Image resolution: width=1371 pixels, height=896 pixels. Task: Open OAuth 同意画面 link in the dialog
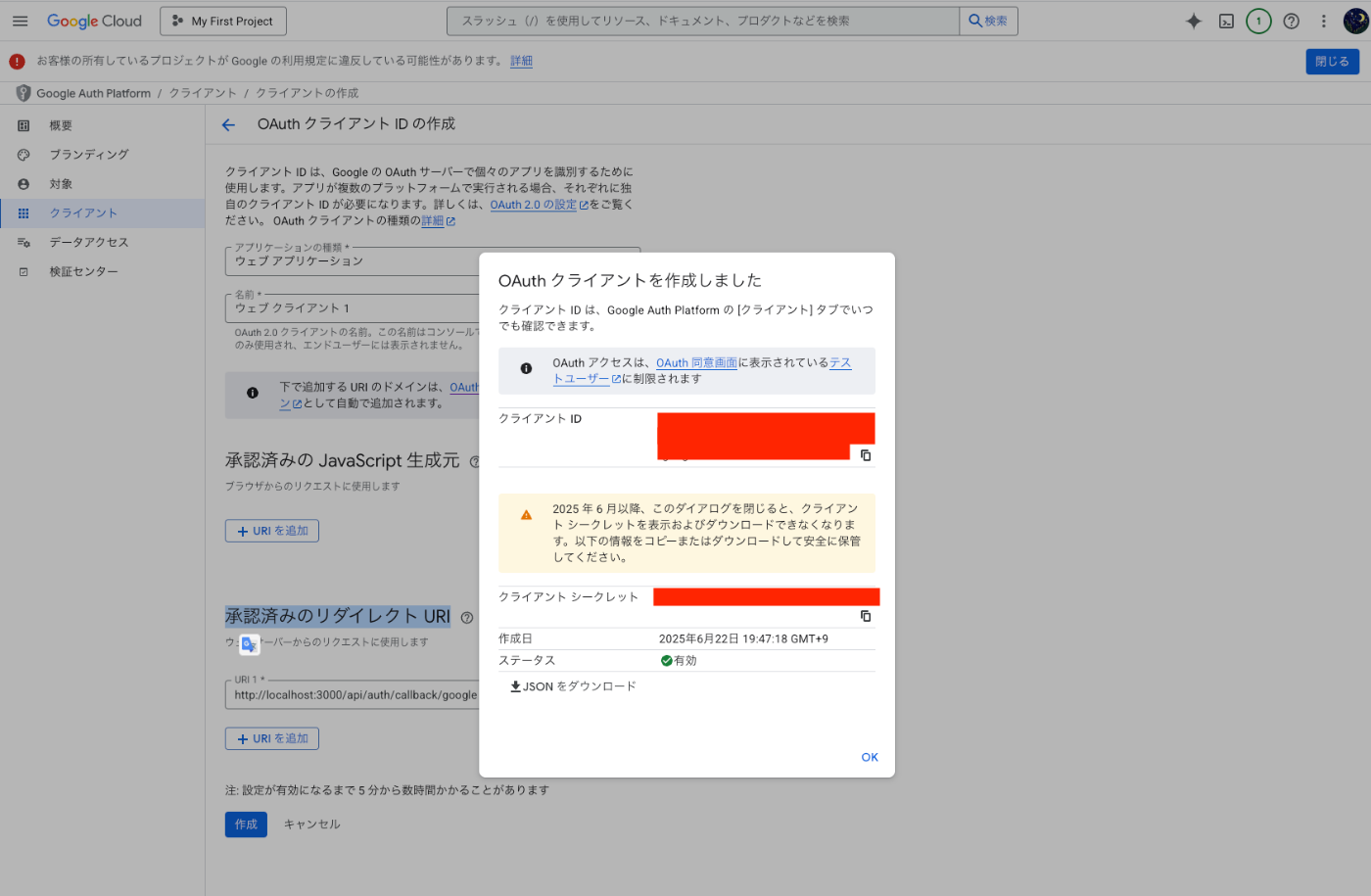coord(696,362)
